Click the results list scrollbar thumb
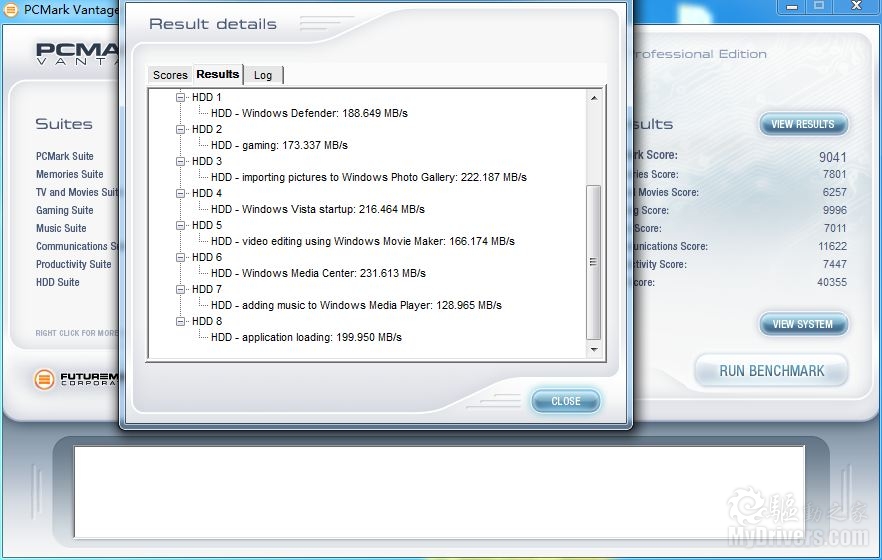 point(593,263)
